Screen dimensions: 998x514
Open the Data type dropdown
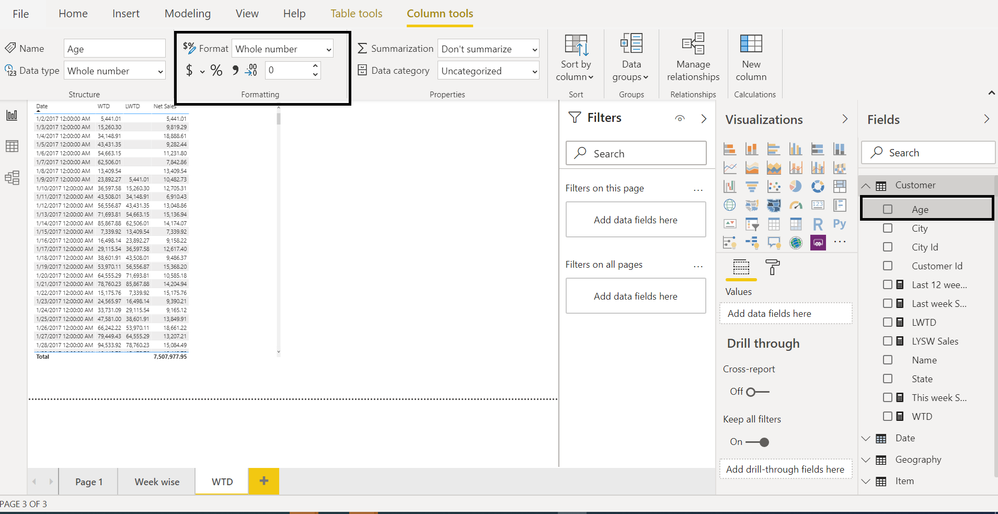tap(115, 71)
